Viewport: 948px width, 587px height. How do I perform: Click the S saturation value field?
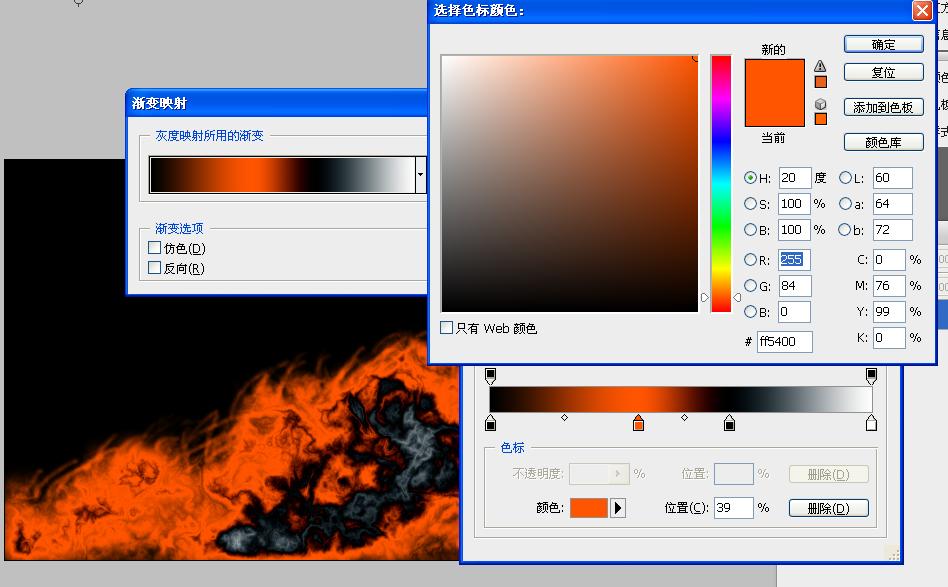tap(794, 204)
